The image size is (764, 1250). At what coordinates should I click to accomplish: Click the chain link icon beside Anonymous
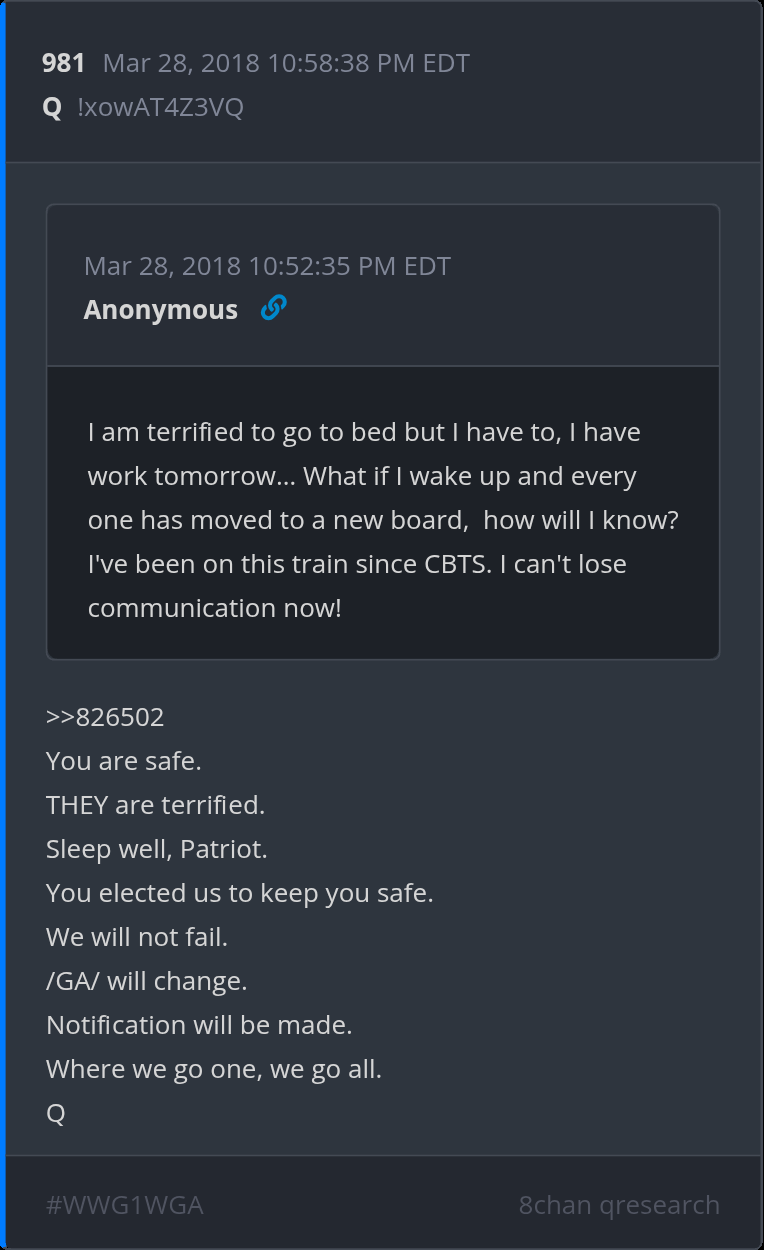(273, 309)
